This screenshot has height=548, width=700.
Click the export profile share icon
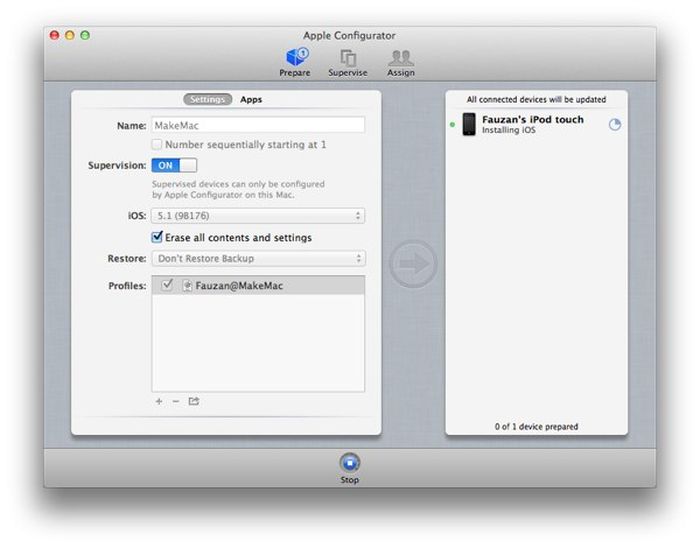click(193, 401)
